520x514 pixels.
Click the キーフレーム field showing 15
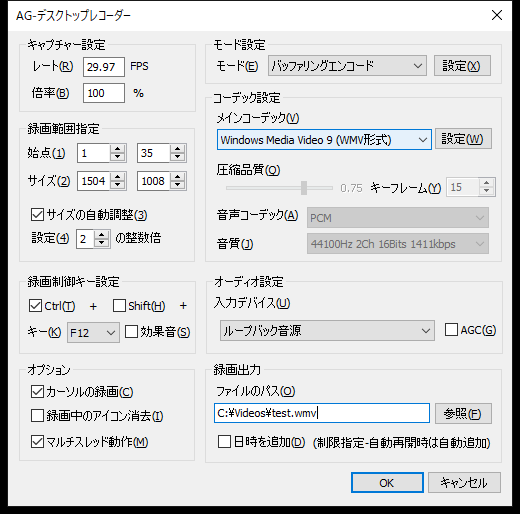(x=463, y=187)
